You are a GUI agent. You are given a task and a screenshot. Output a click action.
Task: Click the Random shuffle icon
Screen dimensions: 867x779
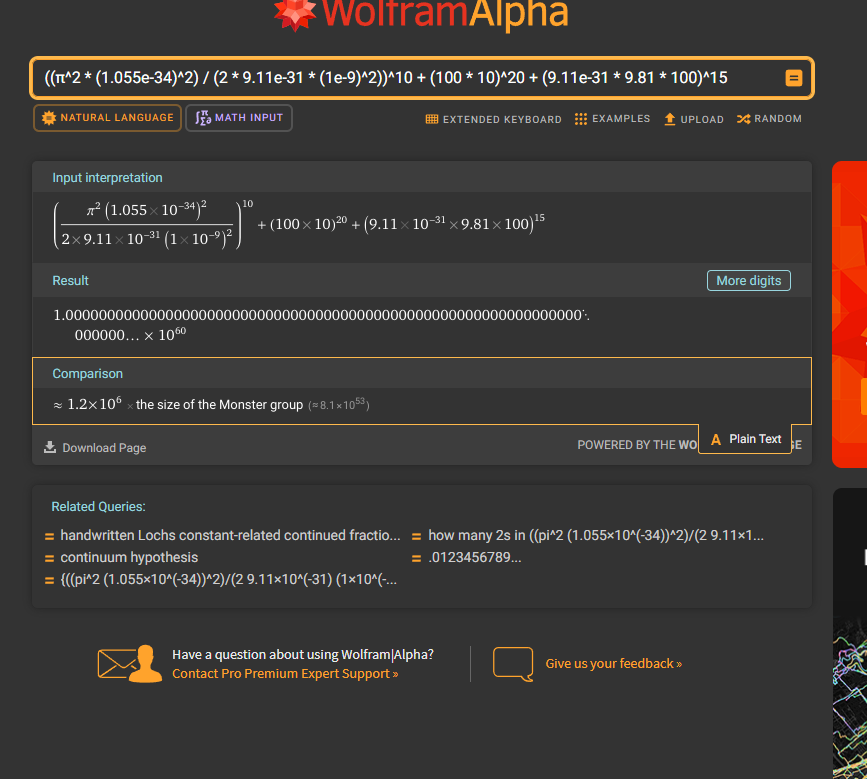pos(743,119)
